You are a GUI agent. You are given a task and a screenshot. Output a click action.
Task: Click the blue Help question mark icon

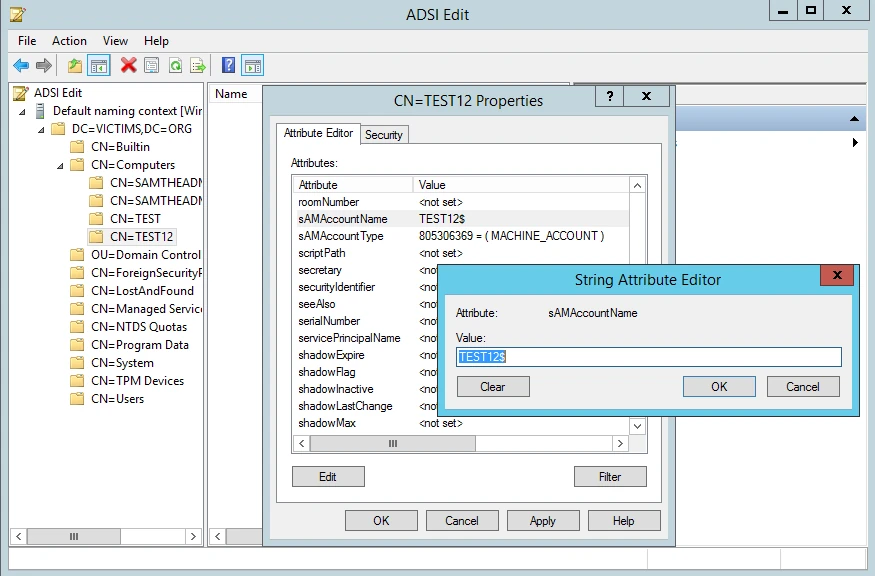click(228, 65)
